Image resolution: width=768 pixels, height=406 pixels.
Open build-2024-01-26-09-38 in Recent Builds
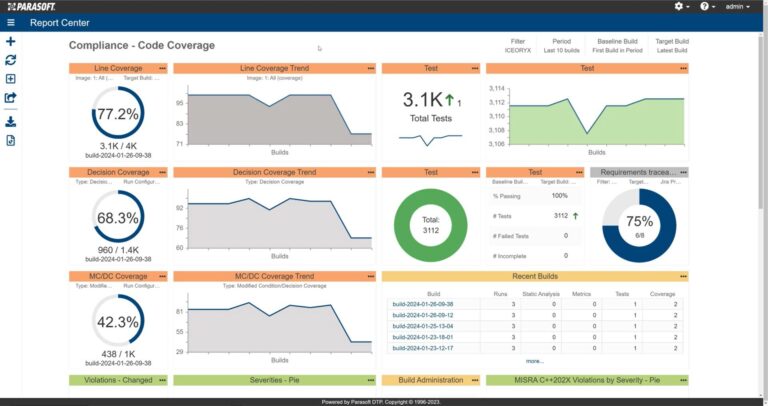(422, 304)
